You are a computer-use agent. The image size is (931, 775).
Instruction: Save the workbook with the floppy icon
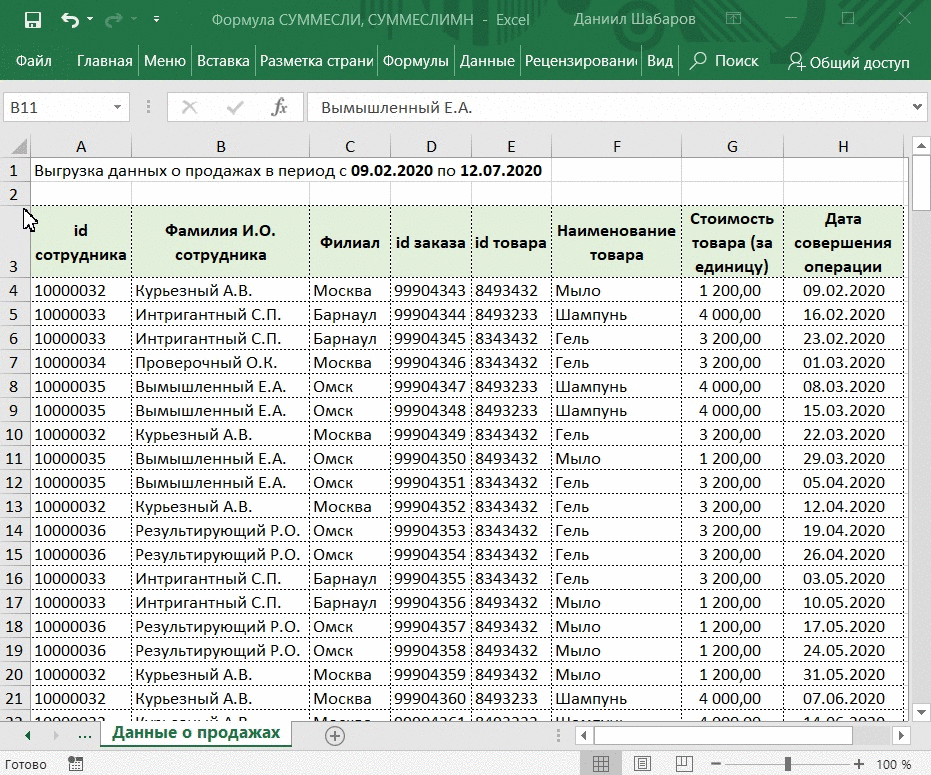coord(33,20)
